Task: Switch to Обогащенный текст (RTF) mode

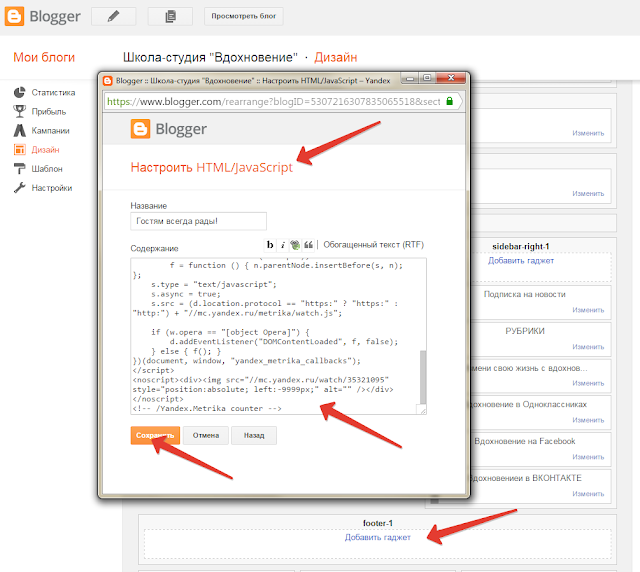Action: [x=373, y=245]
